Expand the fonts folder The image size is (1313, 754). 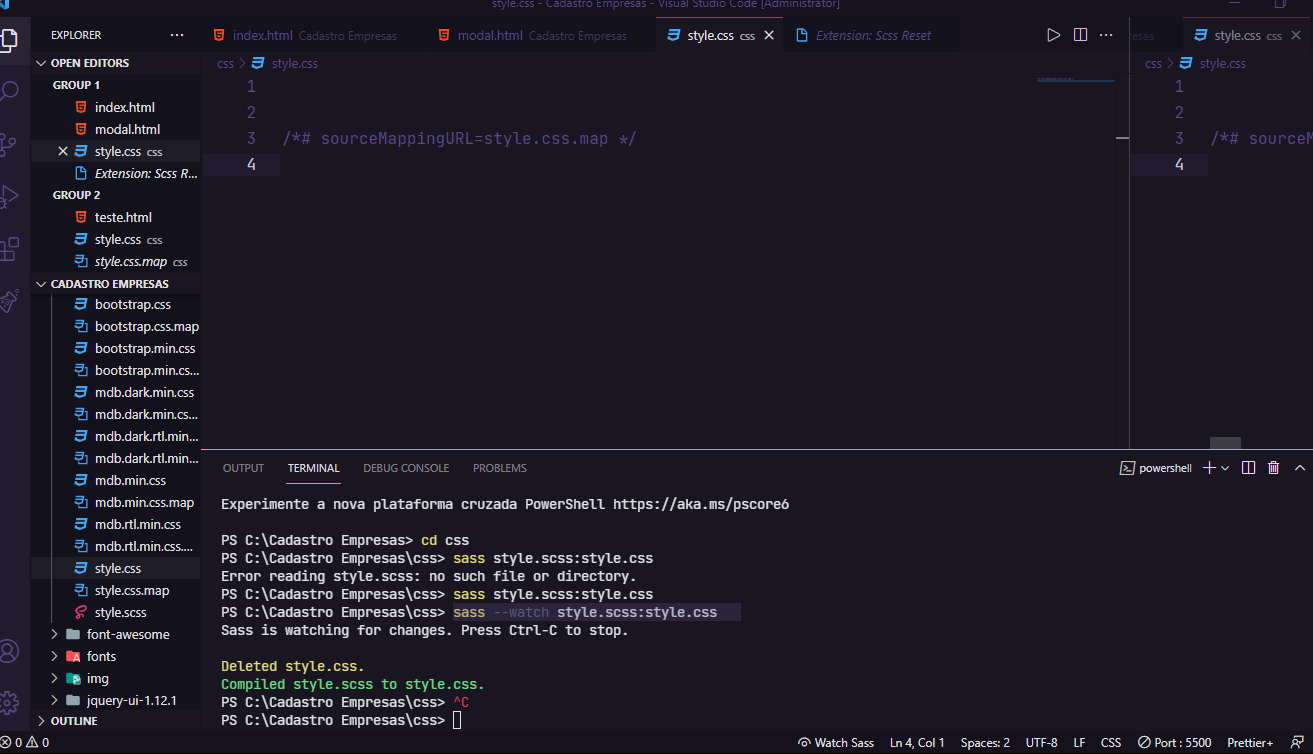(115, 656)
